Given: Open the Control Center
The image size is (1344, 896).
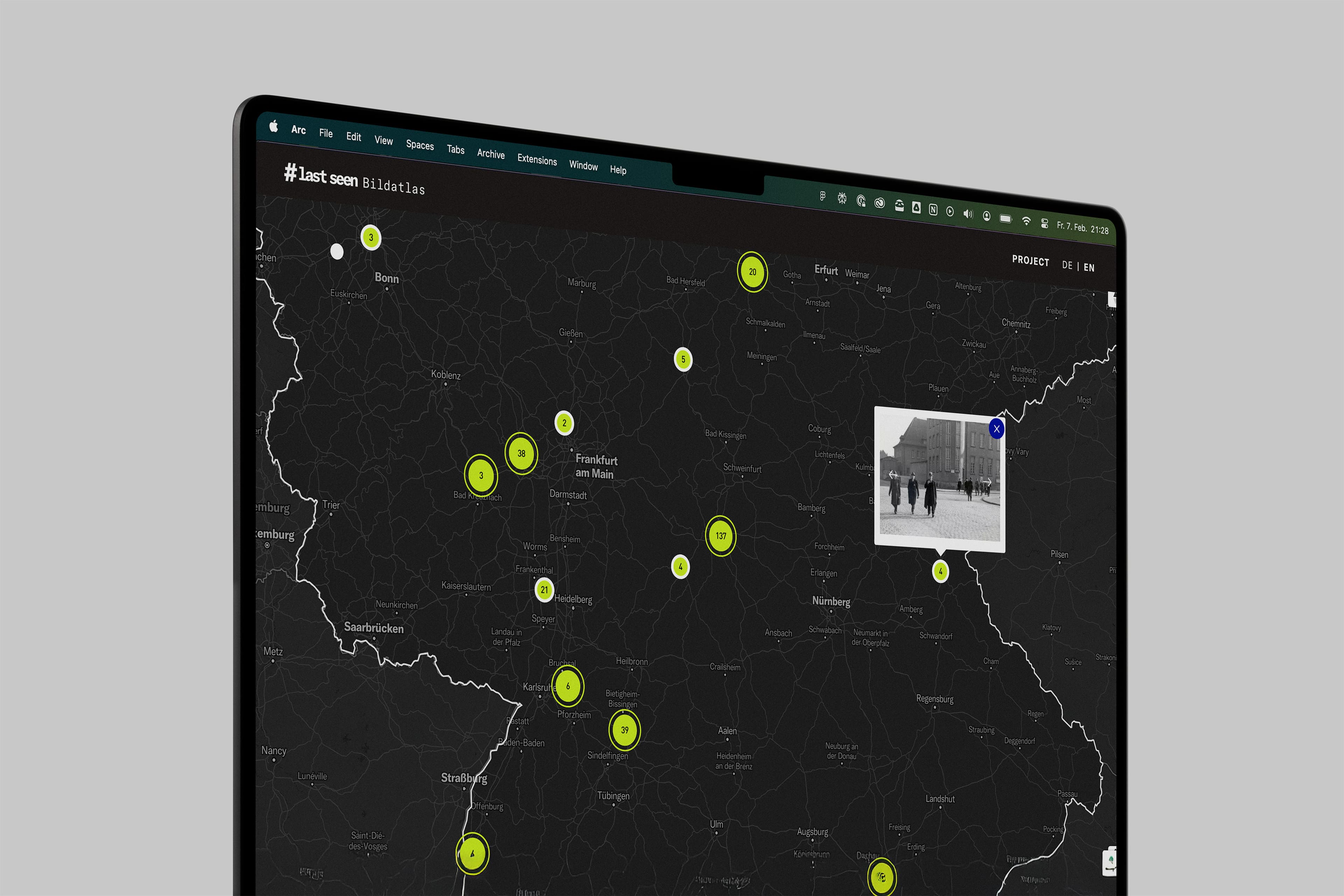Looking at the screenshot, I should tap(1044, 223).
